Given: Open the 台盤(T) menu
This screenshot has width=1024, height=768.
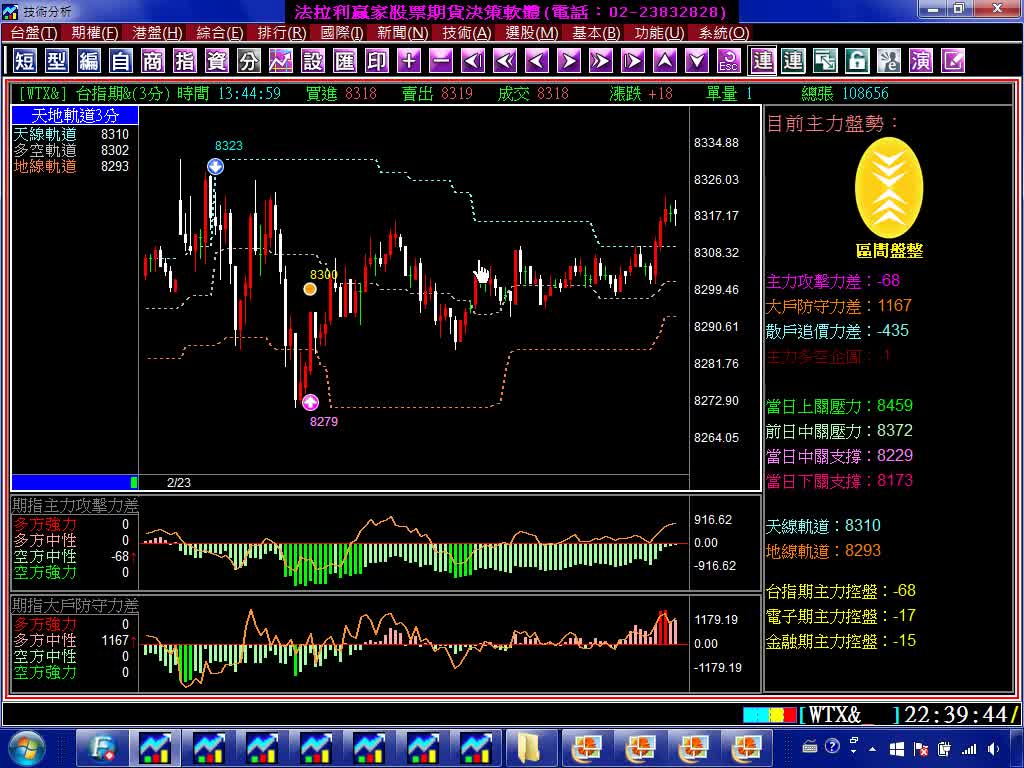Looking at the screenshot, I should point(33,33).
